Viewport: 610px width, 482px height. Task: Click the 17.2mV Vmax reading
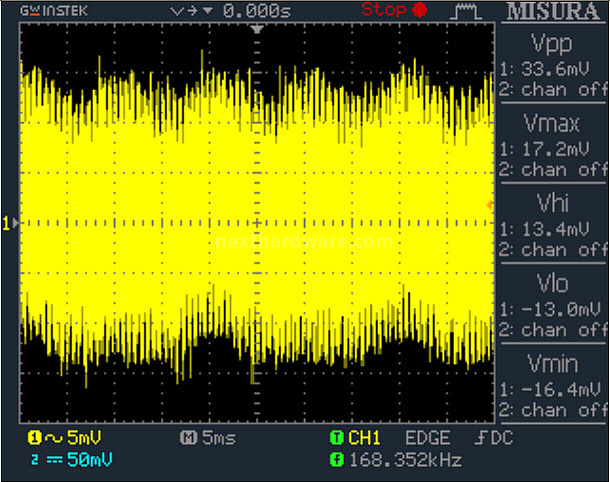point(555,149)
